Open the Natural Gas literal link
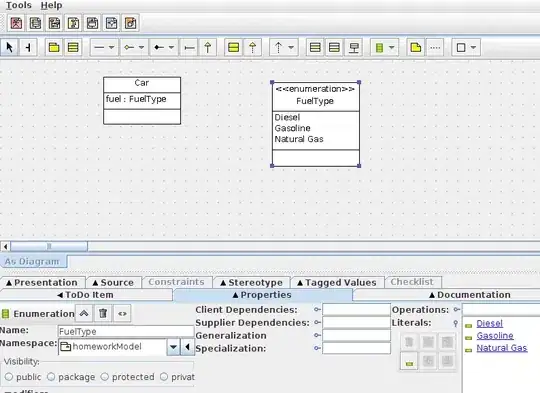 pos(501,348)
